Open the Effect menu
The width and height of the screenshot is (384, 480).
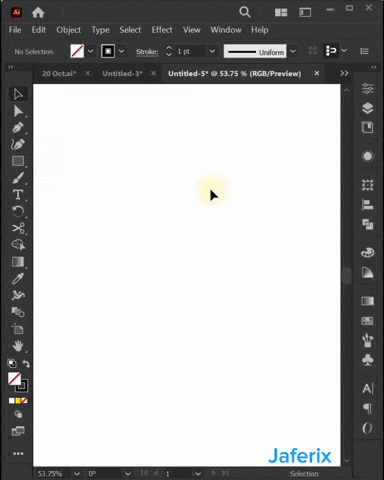[x=162, y=30]
